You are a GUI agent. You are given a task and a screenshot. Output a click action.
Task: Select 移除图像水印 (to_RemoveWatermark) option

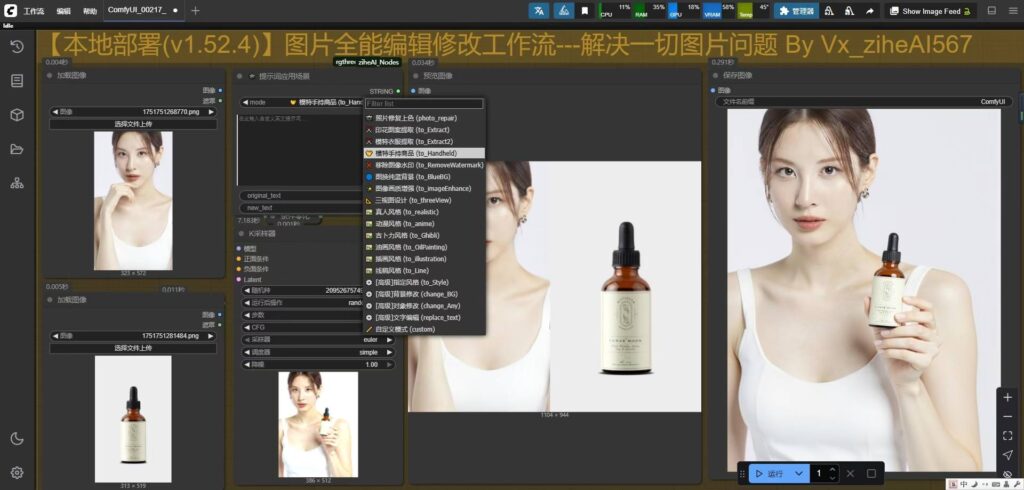(424, 165)
